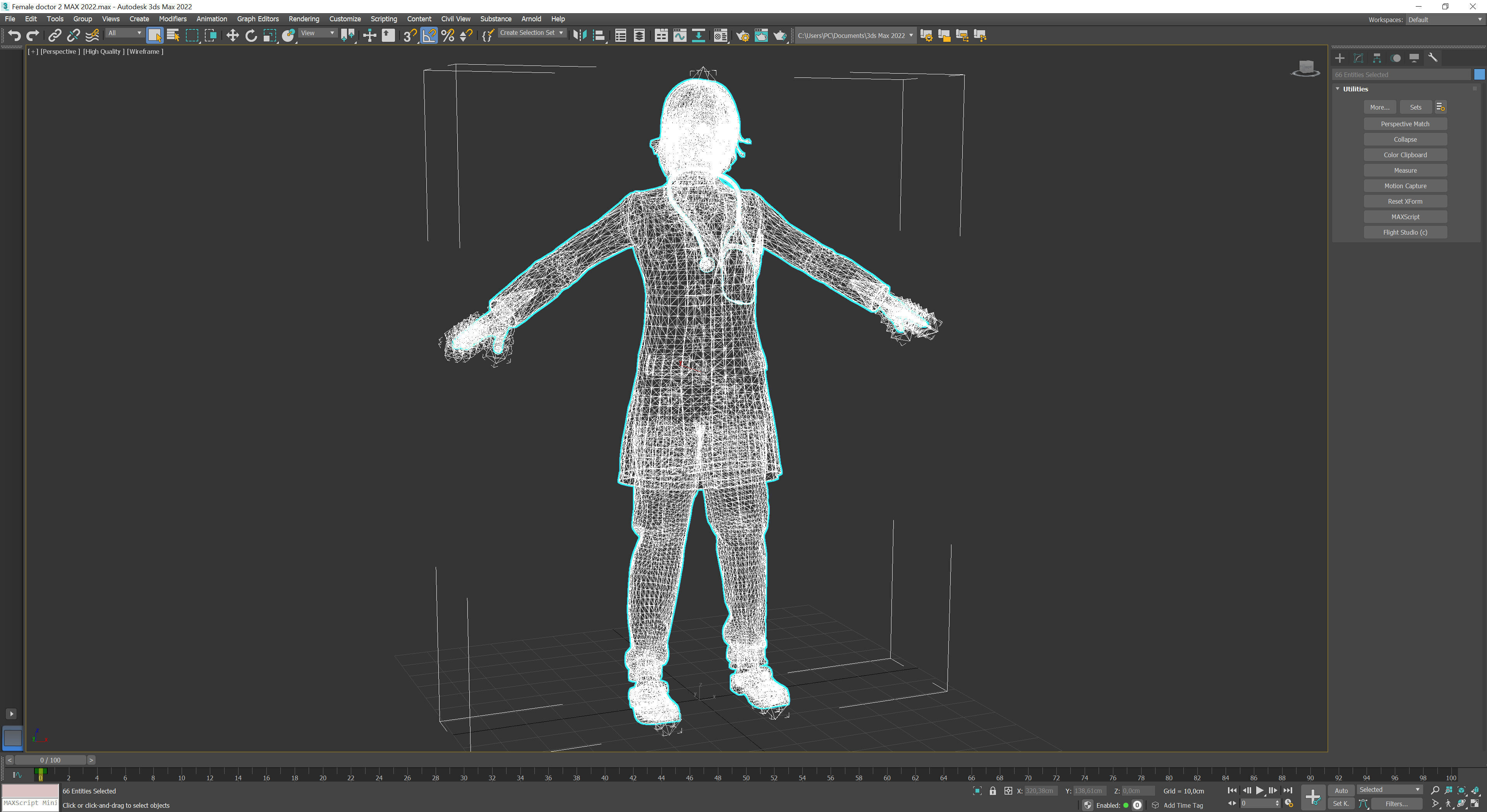Toggle the Select Object tool
This screenshot has width=1487, height=812.
(155, 36)
